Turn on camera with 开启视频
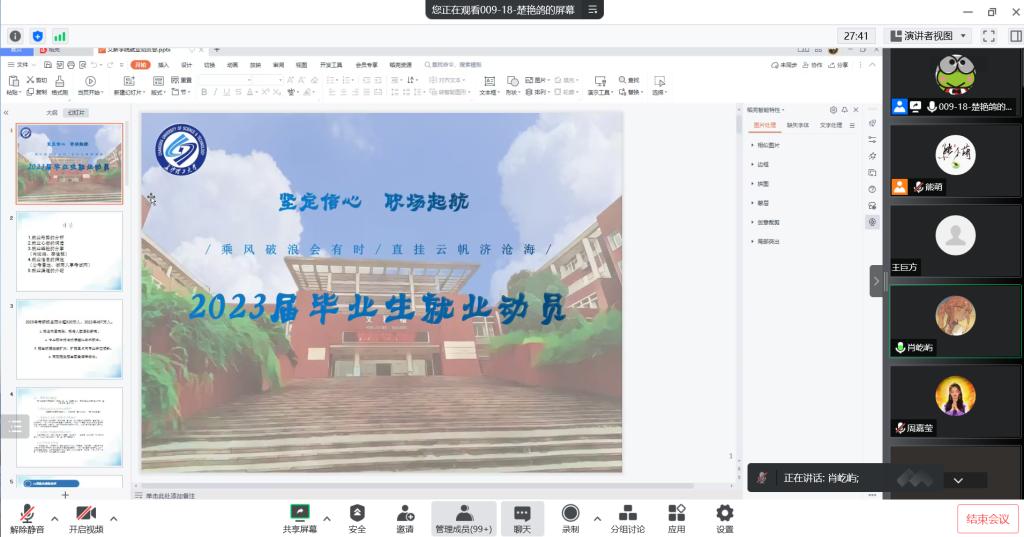Viewport: 1024px width, 537px height. click(86, 518)
